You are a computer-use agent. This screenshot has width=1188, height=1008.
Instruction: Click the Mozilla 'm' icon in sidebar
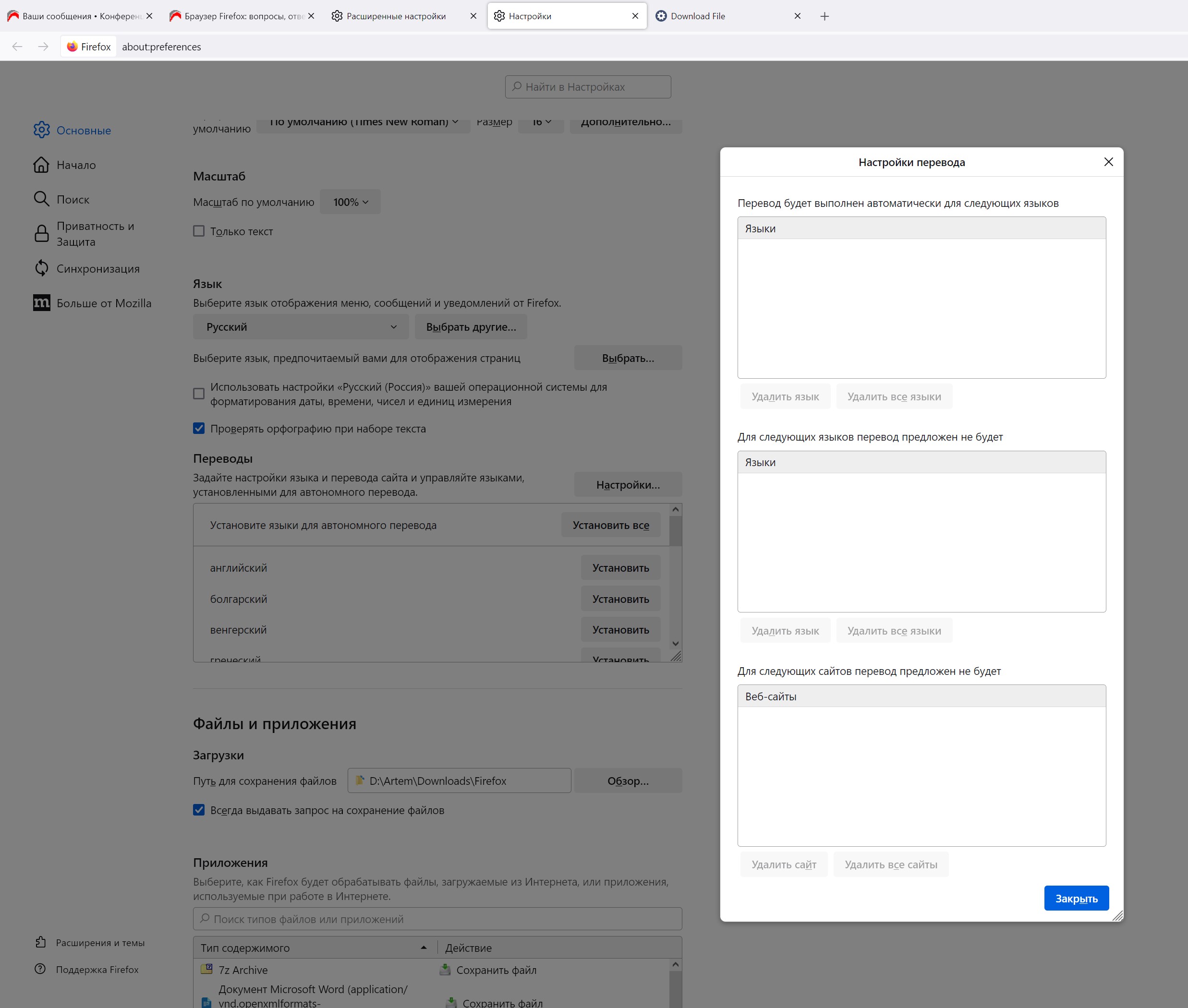pos(41,303)
